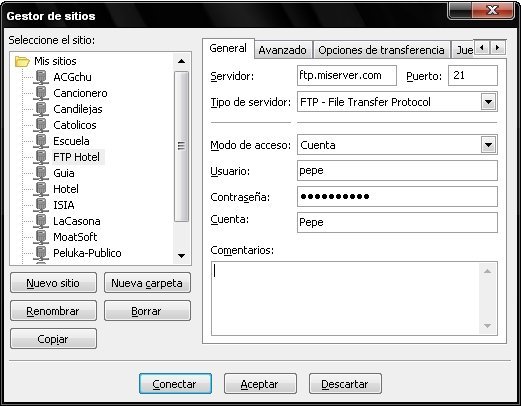Click the server icon beside Escuela
This screenshot has width=521, height=406.
tap(41, 141)
